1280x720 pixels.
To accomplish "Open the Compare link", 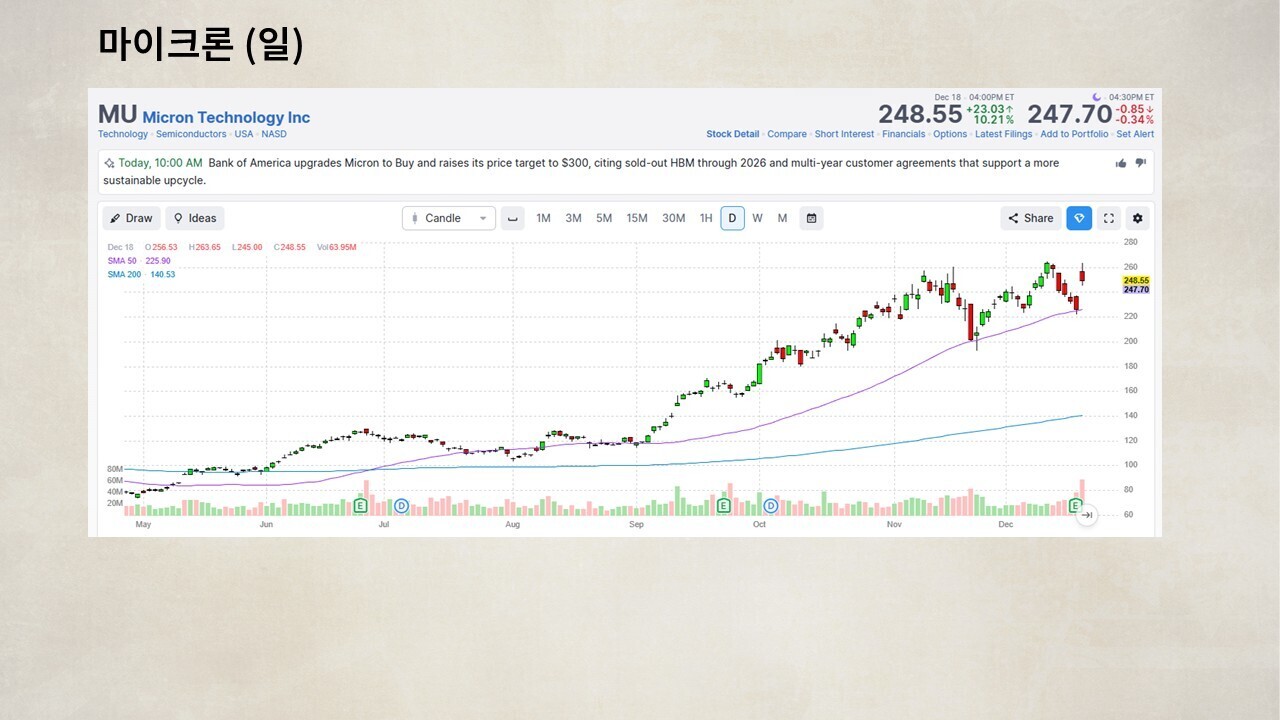I will tap(787, 134).
